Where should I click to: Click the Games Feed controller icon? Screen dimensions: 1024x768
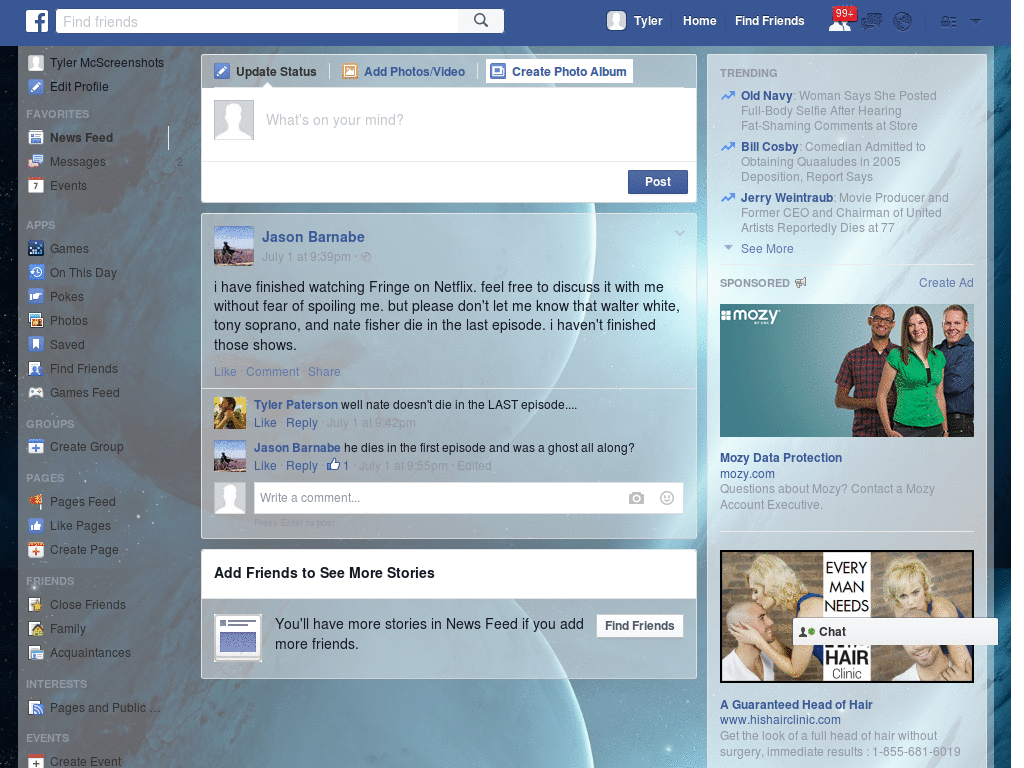[36, 392]
